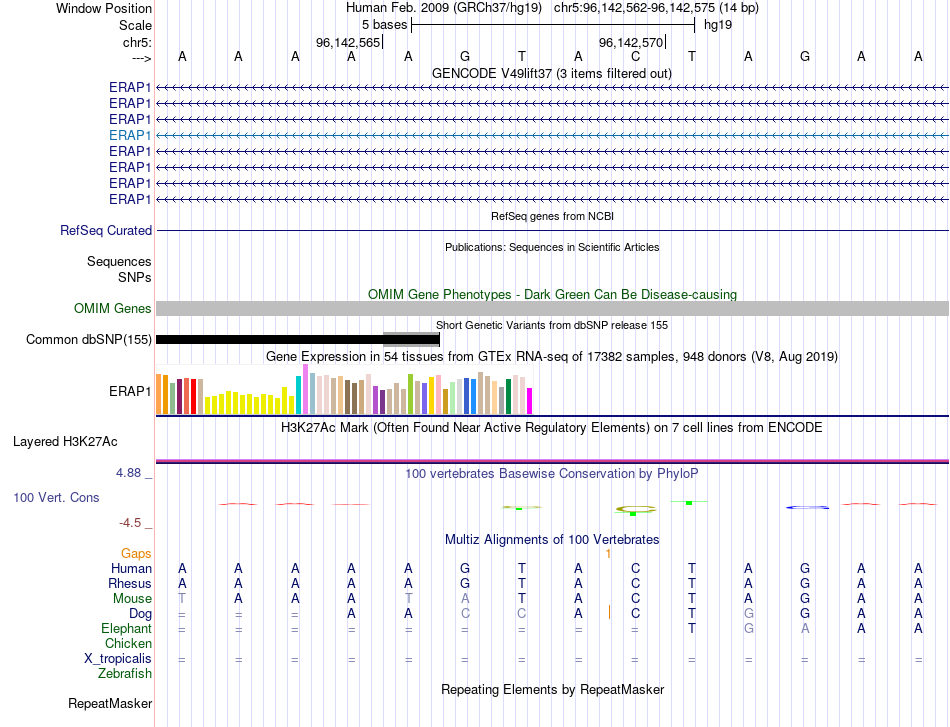Click the GENCODE V49lift37 track title
Viewport: 950px width, 727px height.
tap(551, 73)
